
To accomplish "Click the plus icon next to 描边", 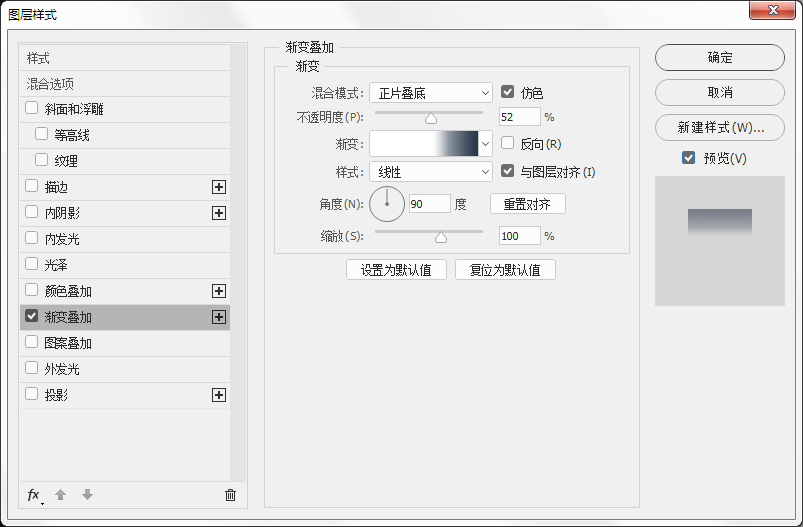I will [x=219, y=187].
